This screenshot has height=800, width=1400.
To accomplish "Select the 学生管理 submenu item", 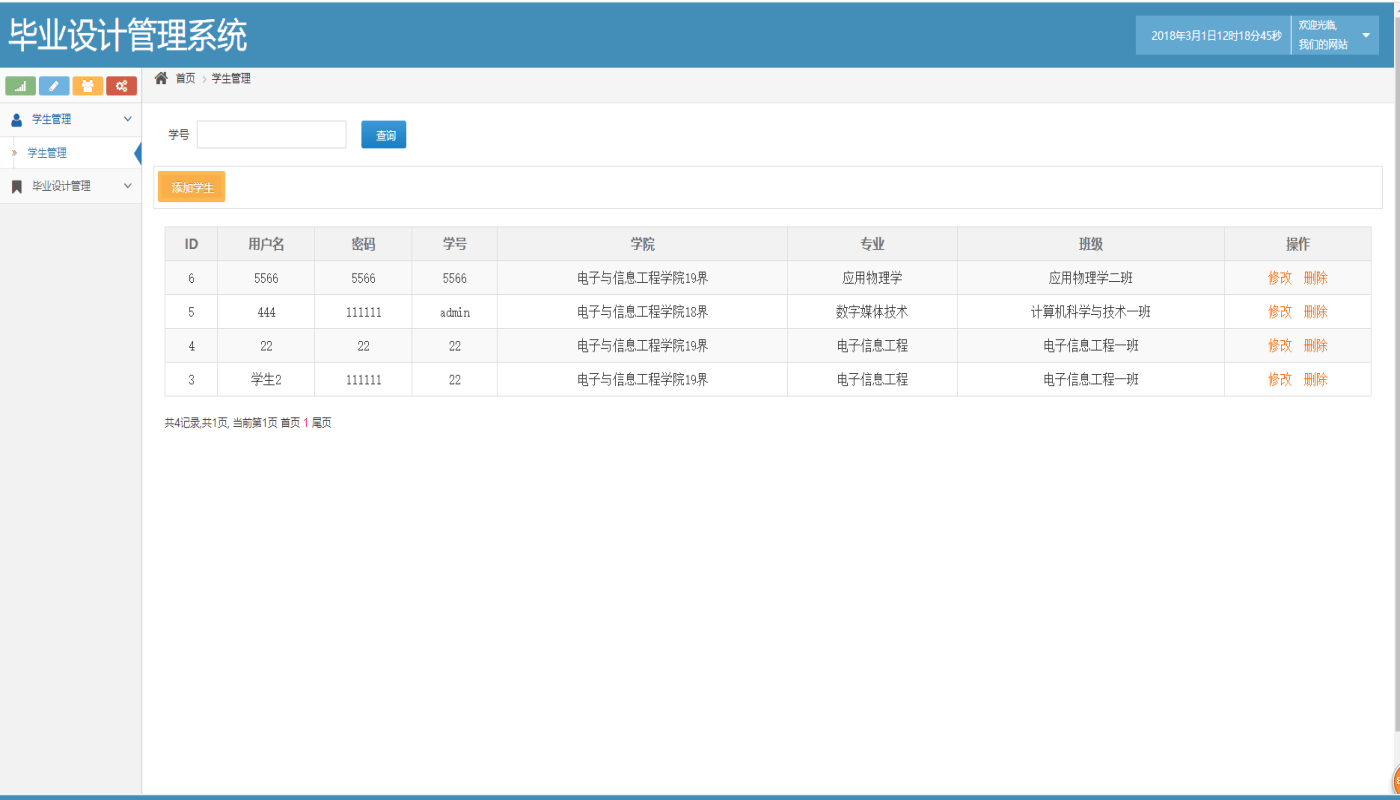I will coord(47,153).
